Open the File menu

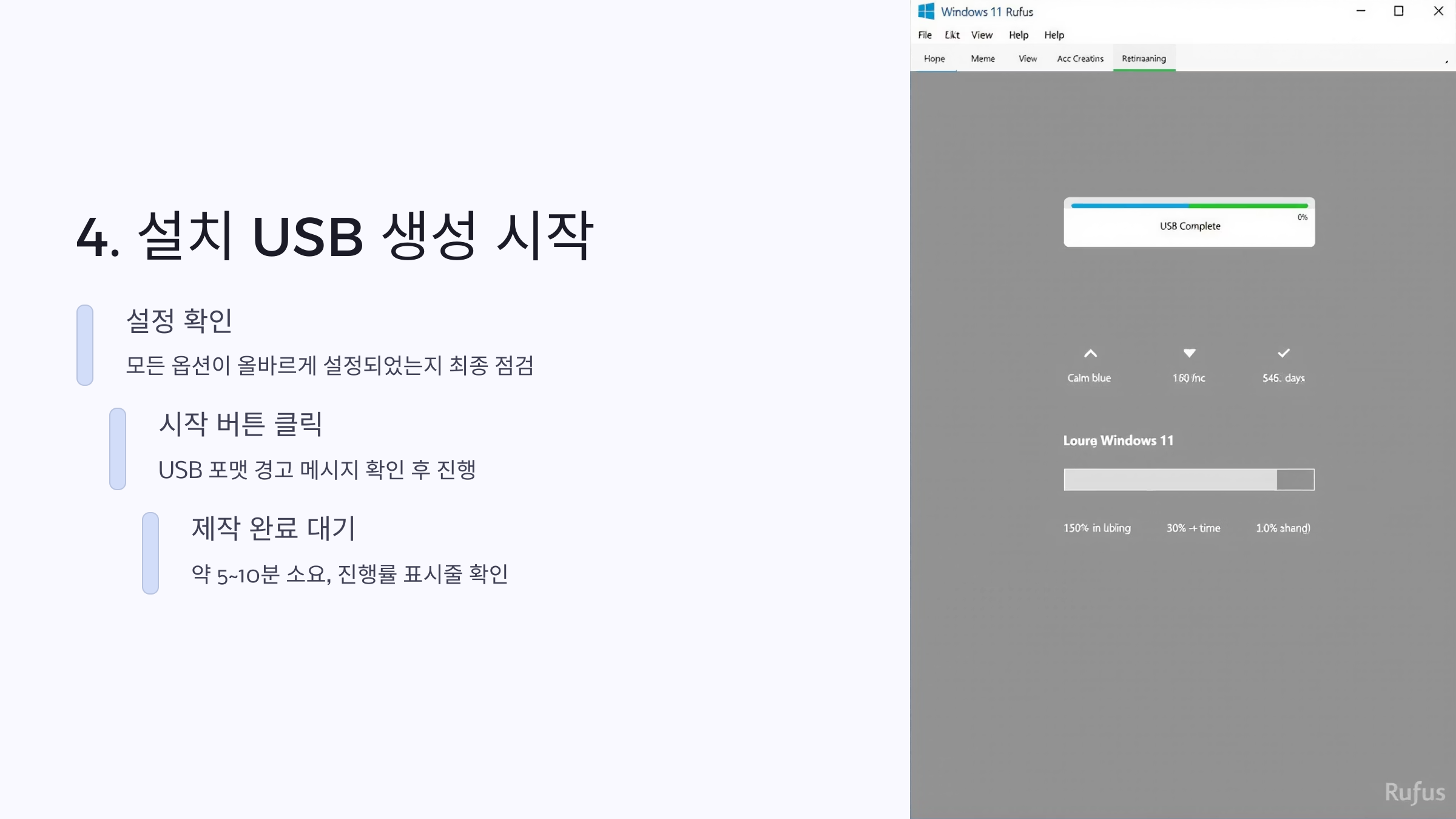point(925,35)
